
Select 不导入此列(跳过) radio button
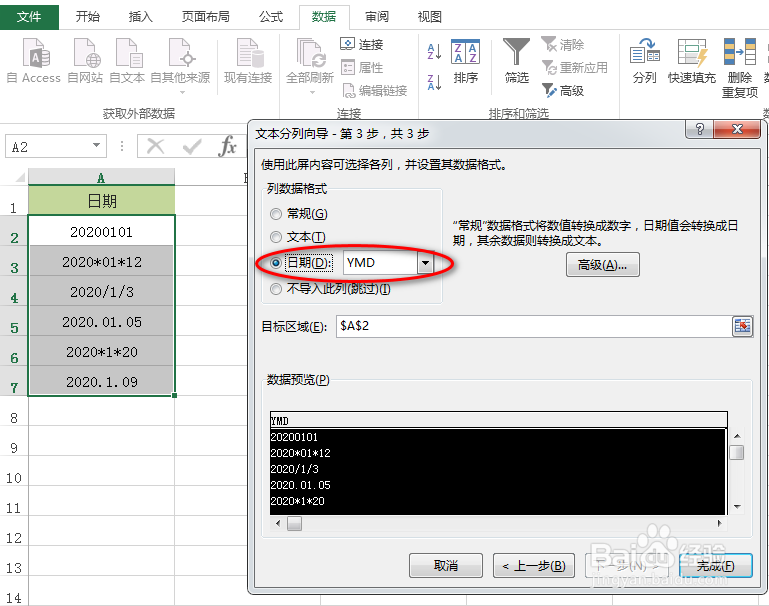point(276,289)
